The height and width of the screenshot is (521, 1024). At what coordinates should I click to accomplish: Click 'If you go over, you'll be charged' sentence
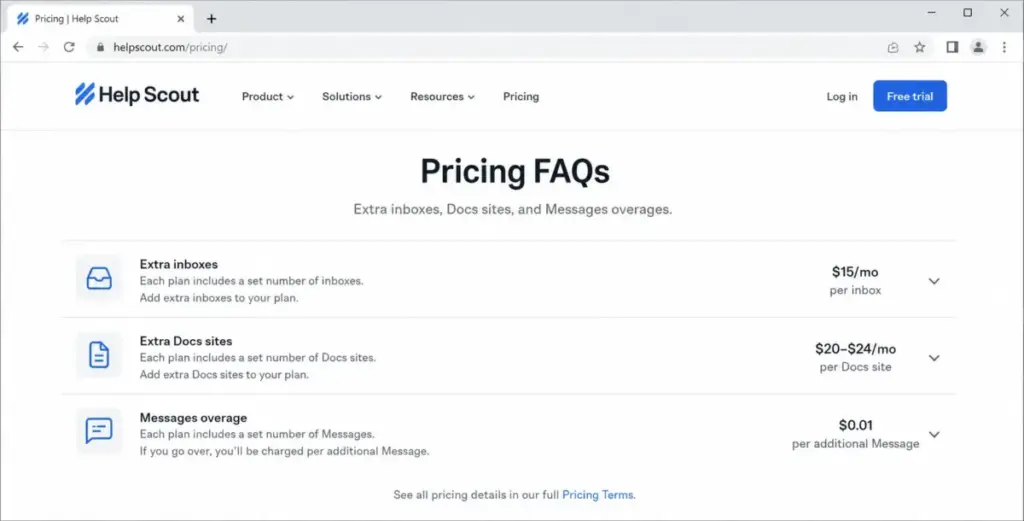(x=285, y=451)
